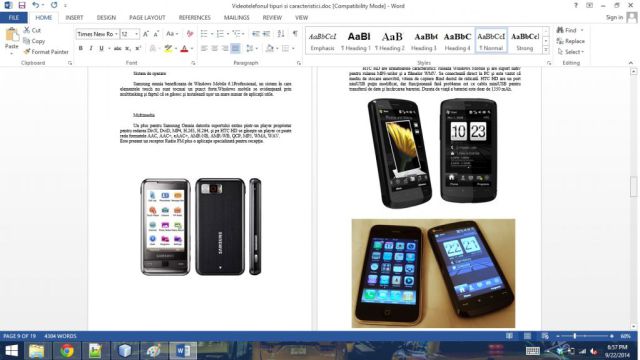The width and height of the screenshot is (640, 360).
Task: Switch to DESIGN tab
Action: pos(106,18)
